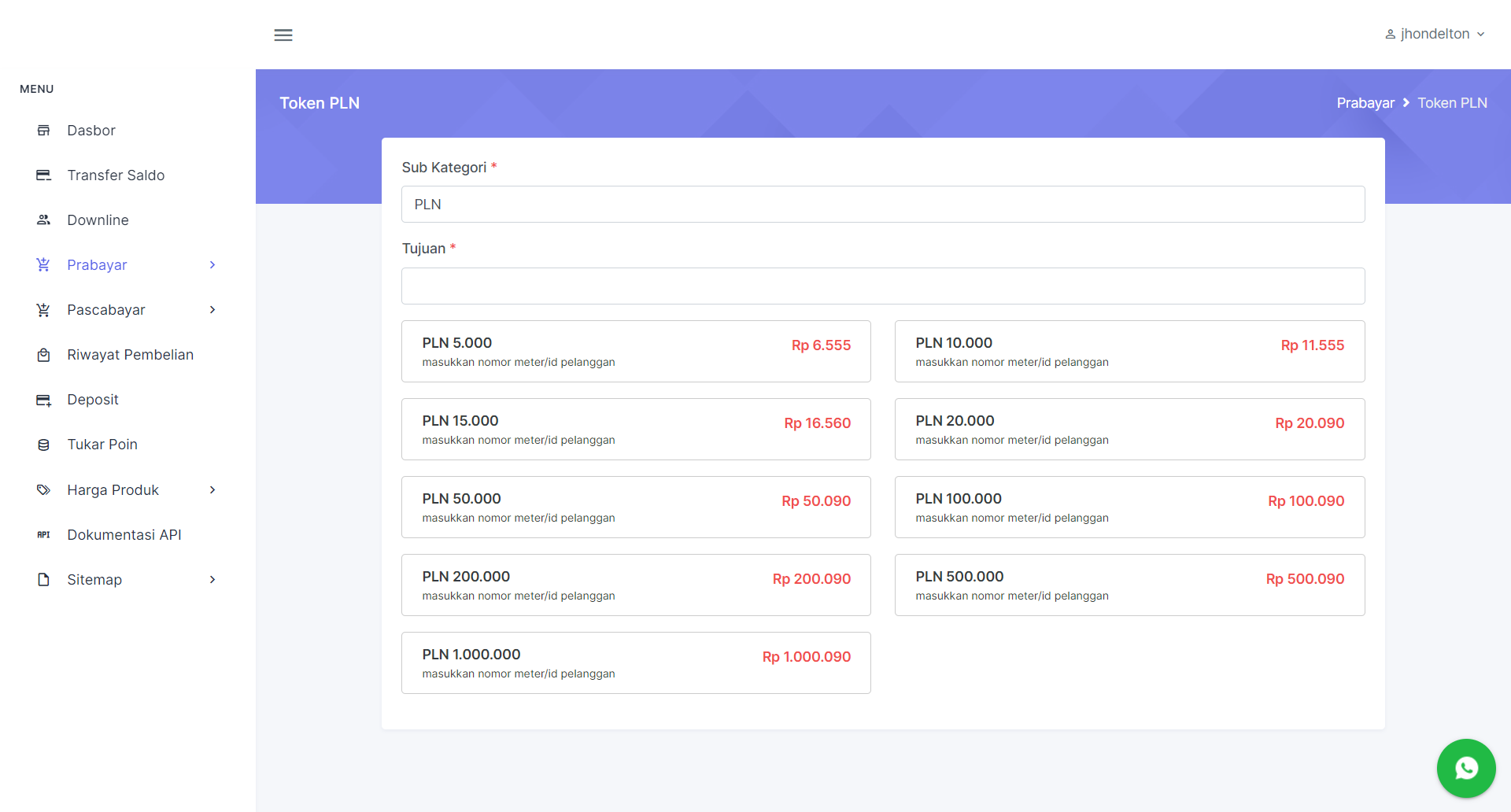1511x812 pixels.
Task: Click the Rp 16.560 price text
Action: [x=818, y=423]
